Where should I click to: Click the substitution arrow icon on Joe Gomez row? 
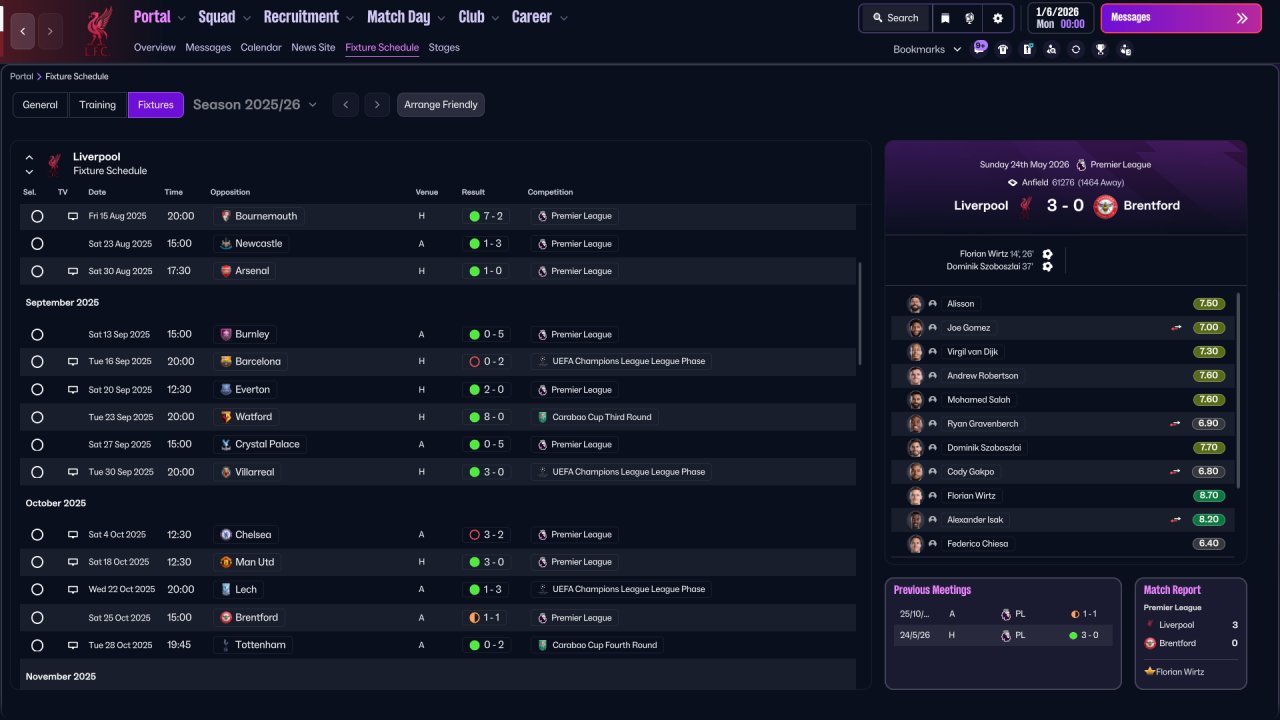tap(1176, 328)
